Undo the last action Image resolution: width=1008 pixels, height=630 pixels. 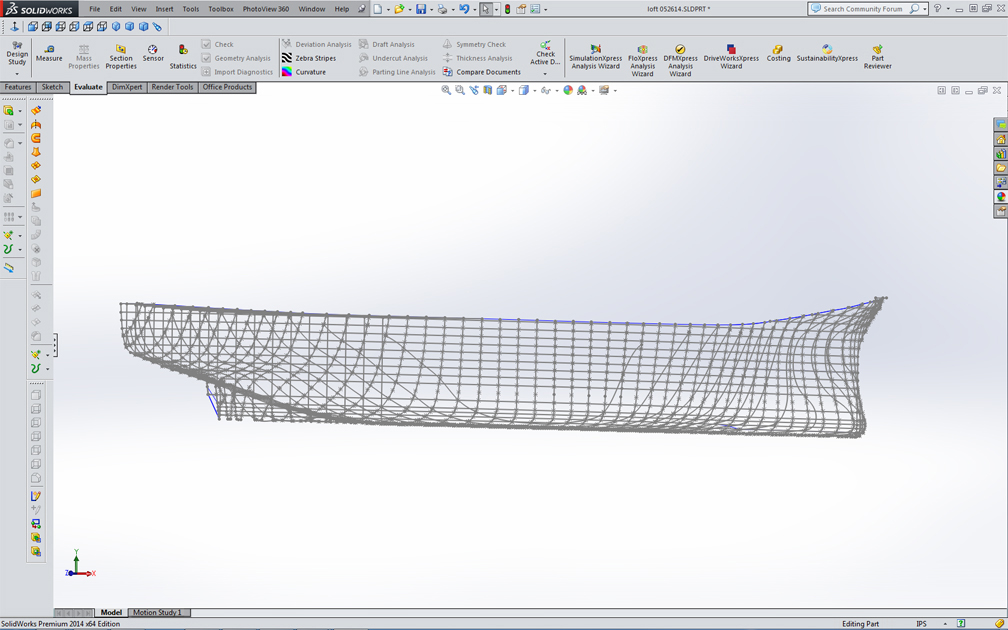[464, 9]
